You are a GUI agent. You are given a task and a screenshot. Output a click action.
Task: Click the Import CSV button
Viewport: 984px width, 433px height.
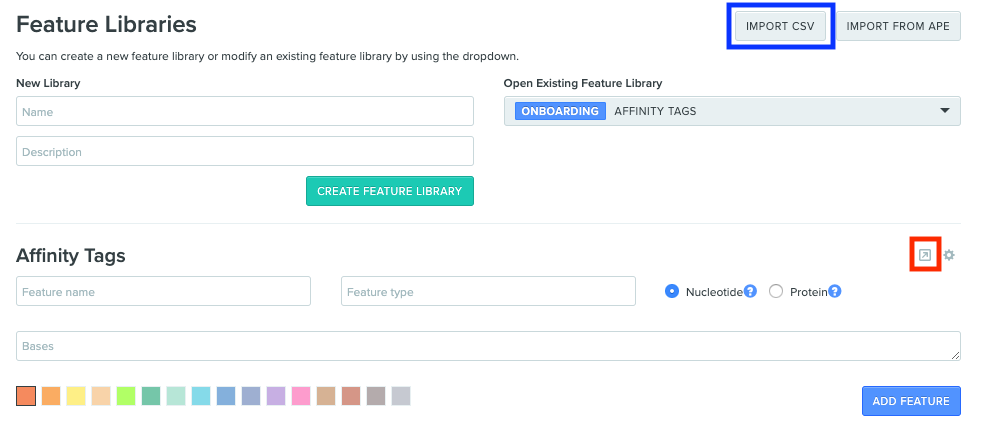[780, 26]
